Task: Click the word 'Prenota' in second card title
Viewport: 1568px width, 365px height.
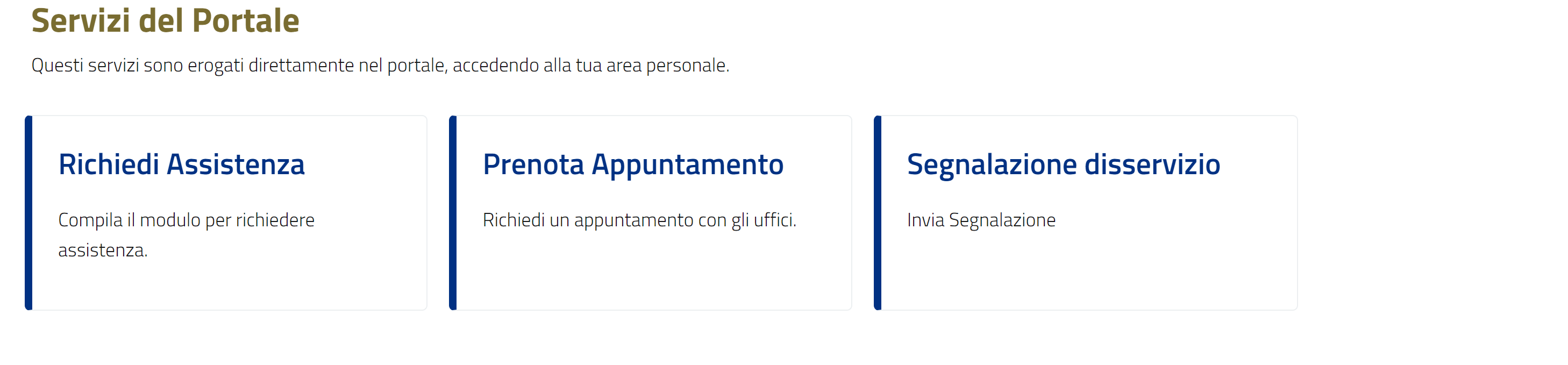Action: [x=533, y=165]
